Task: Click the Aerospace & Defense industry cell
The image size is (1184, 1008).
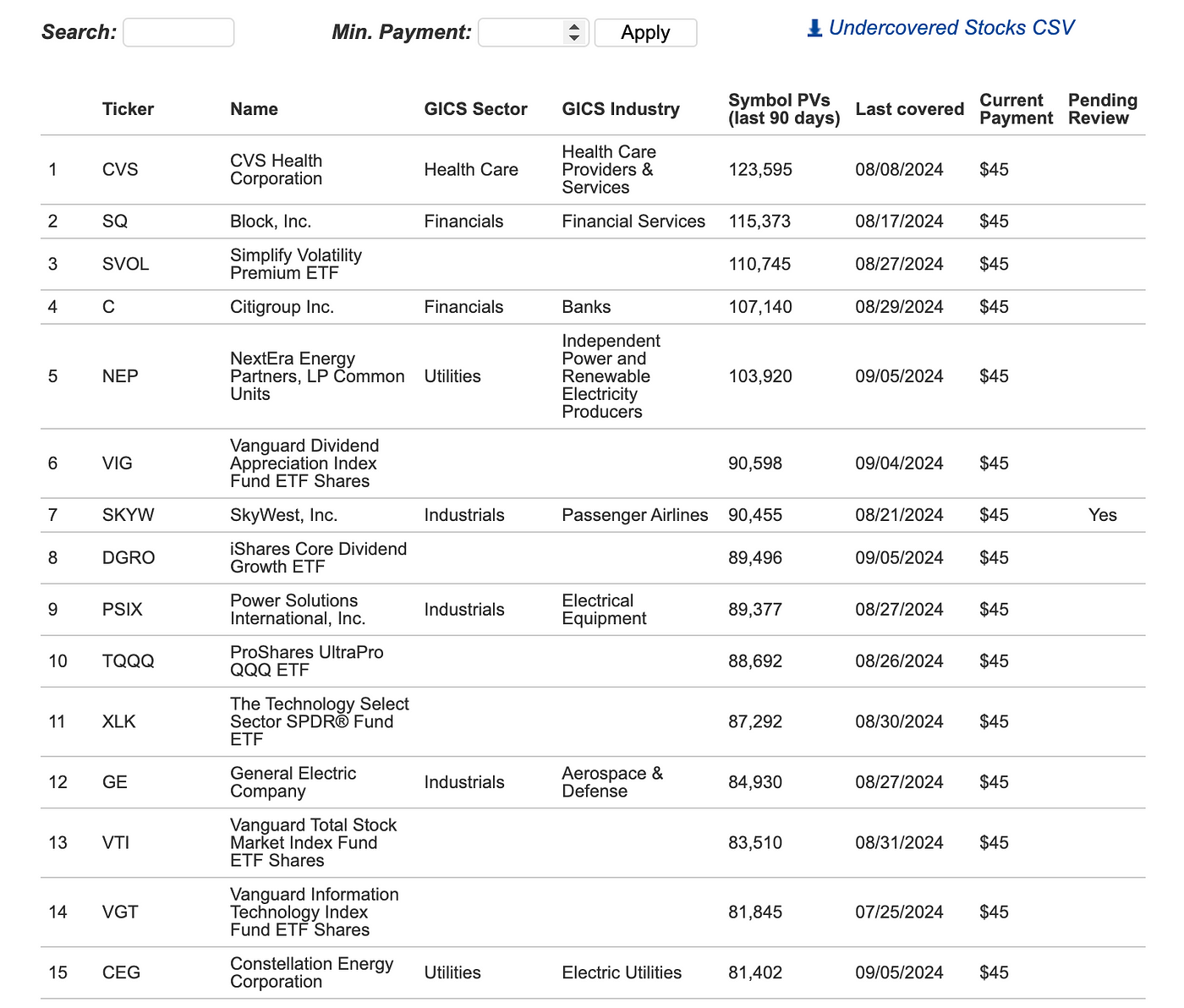Action: (x=612, y=782)
